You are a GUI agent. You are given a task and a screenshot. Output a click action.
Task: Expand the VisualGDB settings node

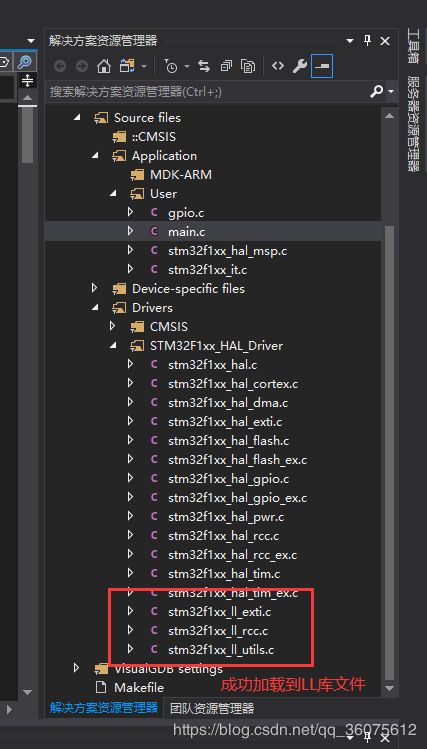pyautogui.click(x=76, y=668)
